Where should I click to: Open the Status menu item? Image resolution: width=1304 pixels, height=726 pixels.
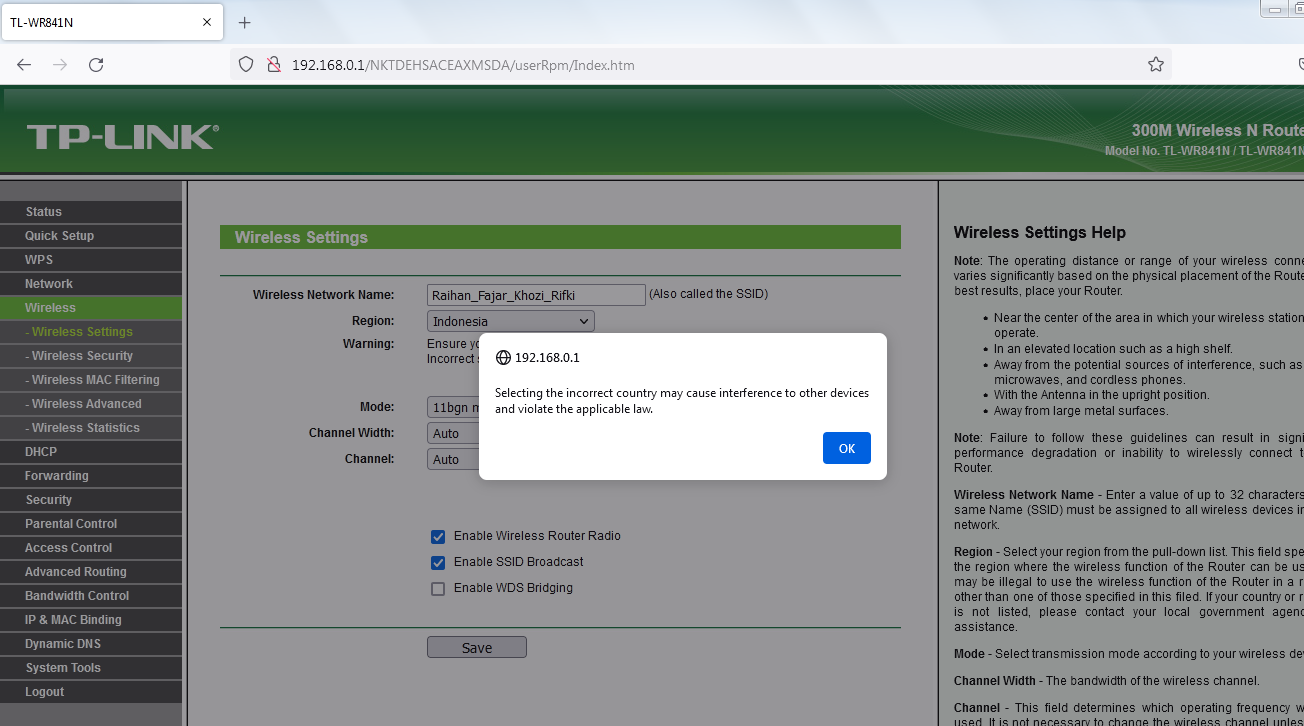tap(91, 212)
